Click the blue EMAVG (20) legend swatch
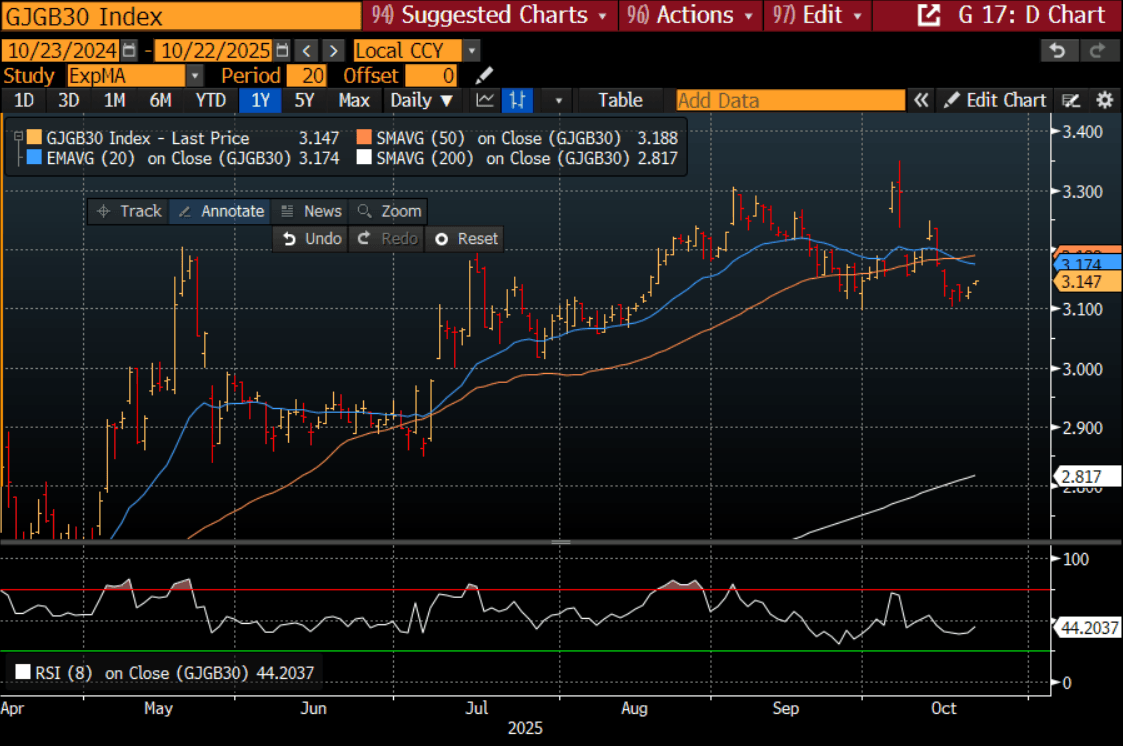1123x746 pixels. [x=35, y=158]
